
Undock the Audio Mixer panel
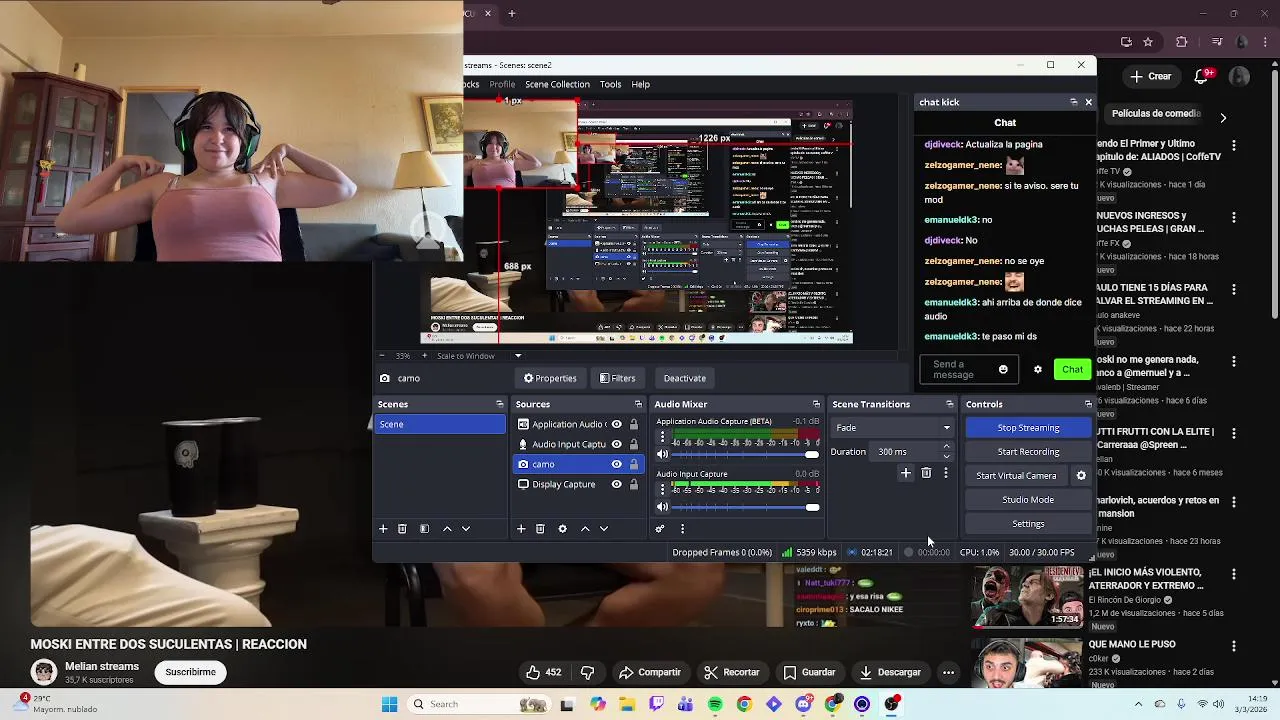pyautogui.click(x=816, y=404)
